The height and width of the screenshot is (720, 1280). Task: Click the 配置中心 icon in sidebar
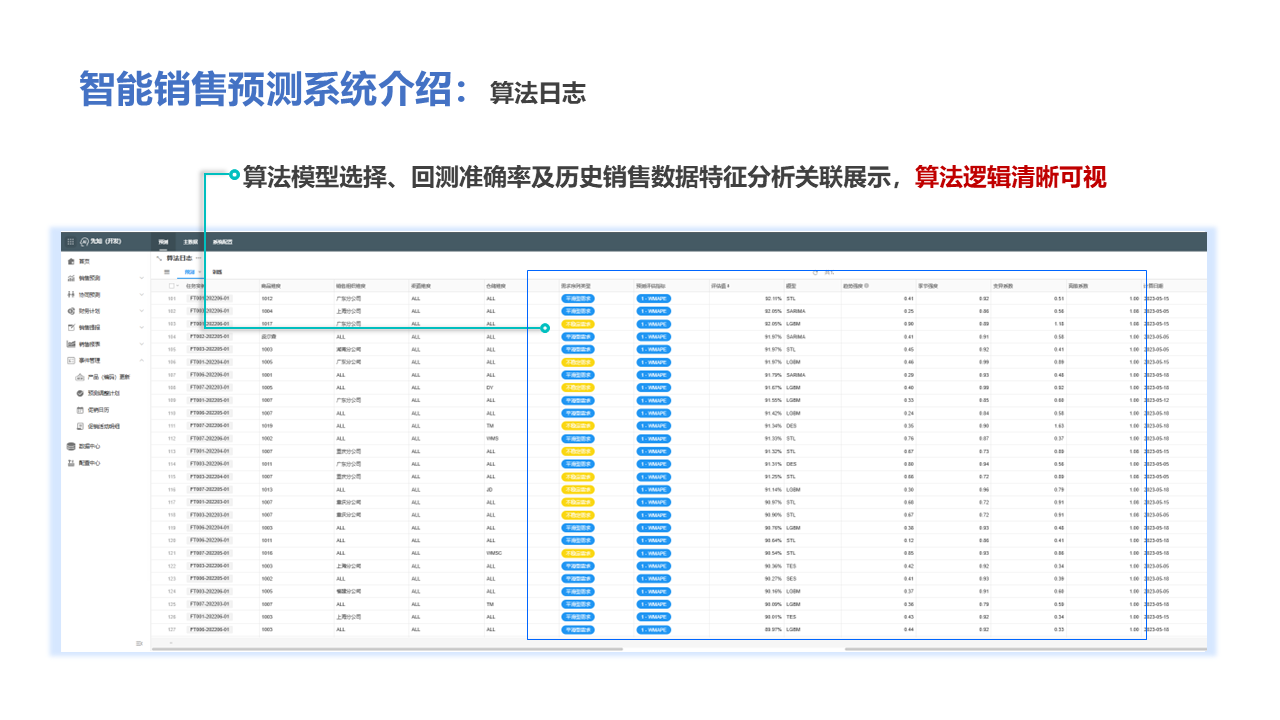tap(70, 464)
